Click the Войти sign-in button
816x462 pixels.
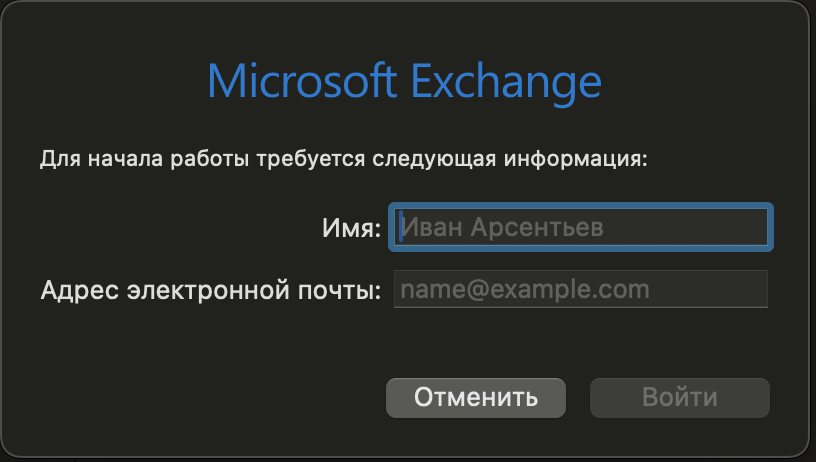(x=679, y=397)
